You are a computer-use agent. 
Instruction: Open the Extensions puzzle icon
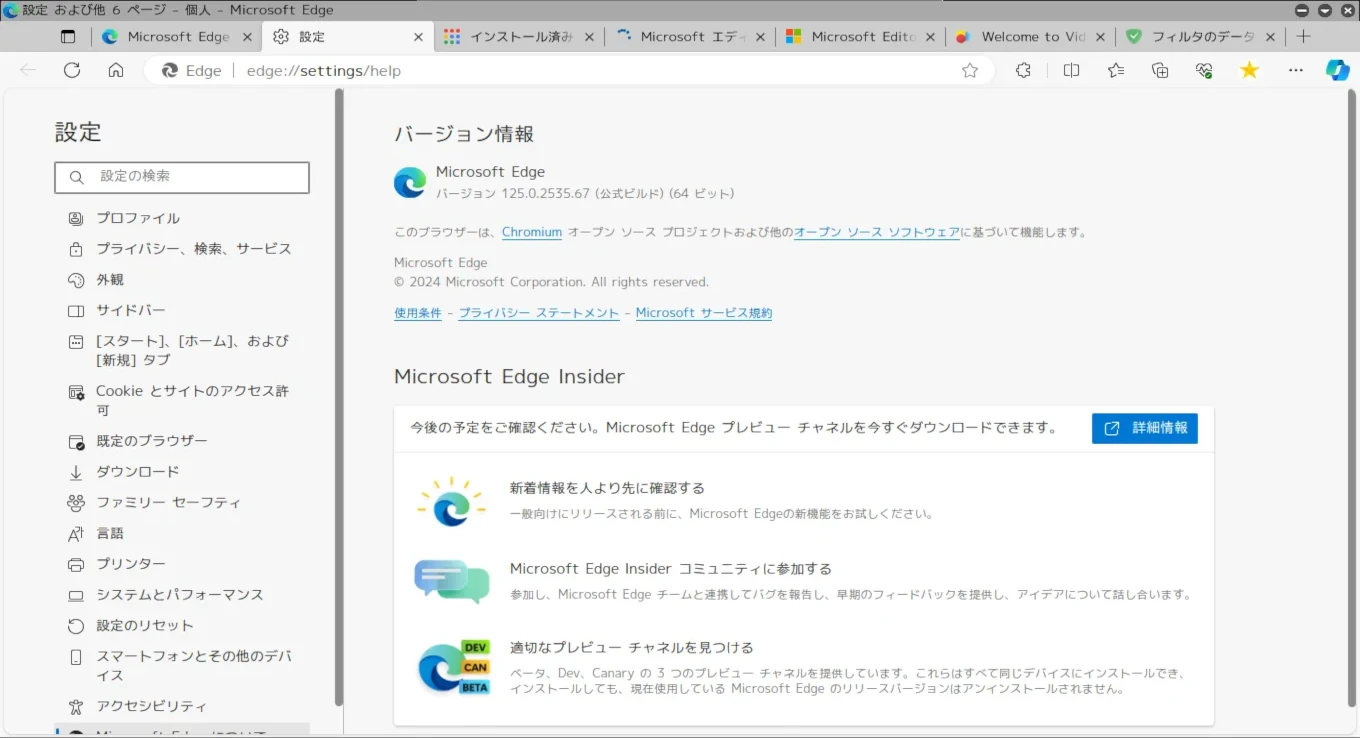(x=1023, y=70)
